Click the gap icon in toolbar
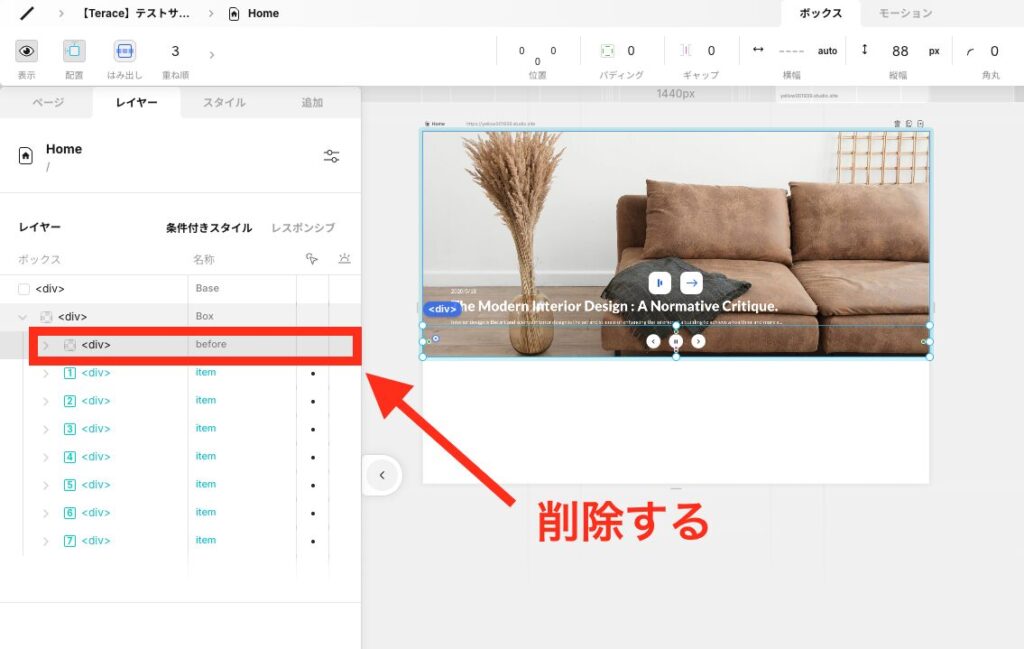 pos(686,51)
